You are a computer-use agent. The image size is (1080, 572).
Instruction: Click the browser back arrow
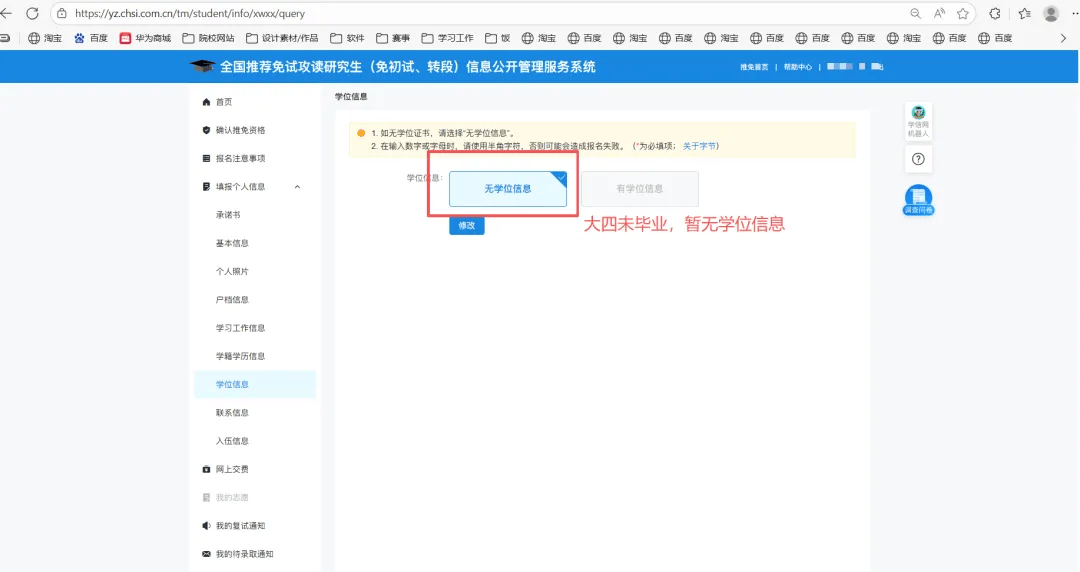tap(6, 13)
